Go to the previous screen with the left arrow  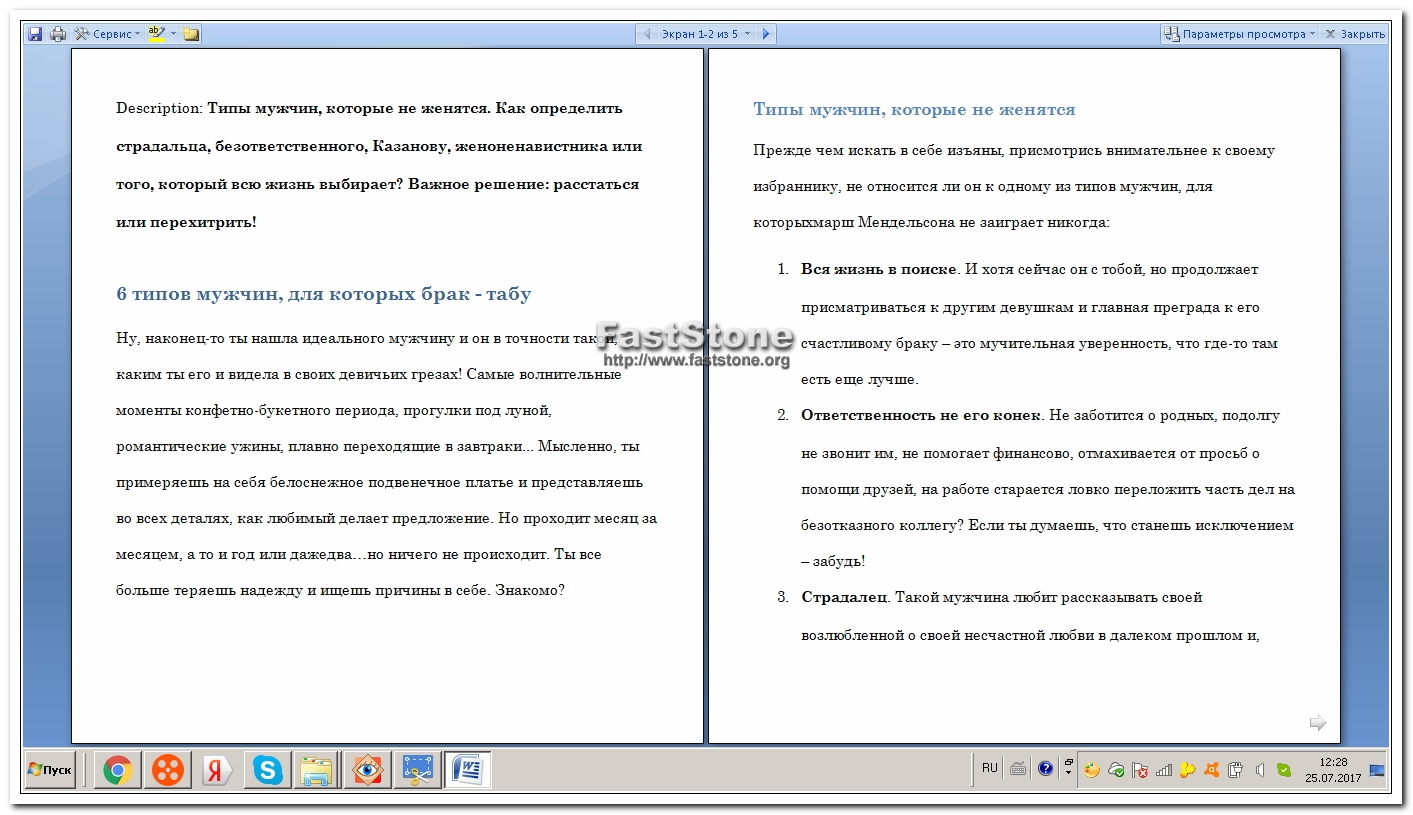tap(647, 34)
